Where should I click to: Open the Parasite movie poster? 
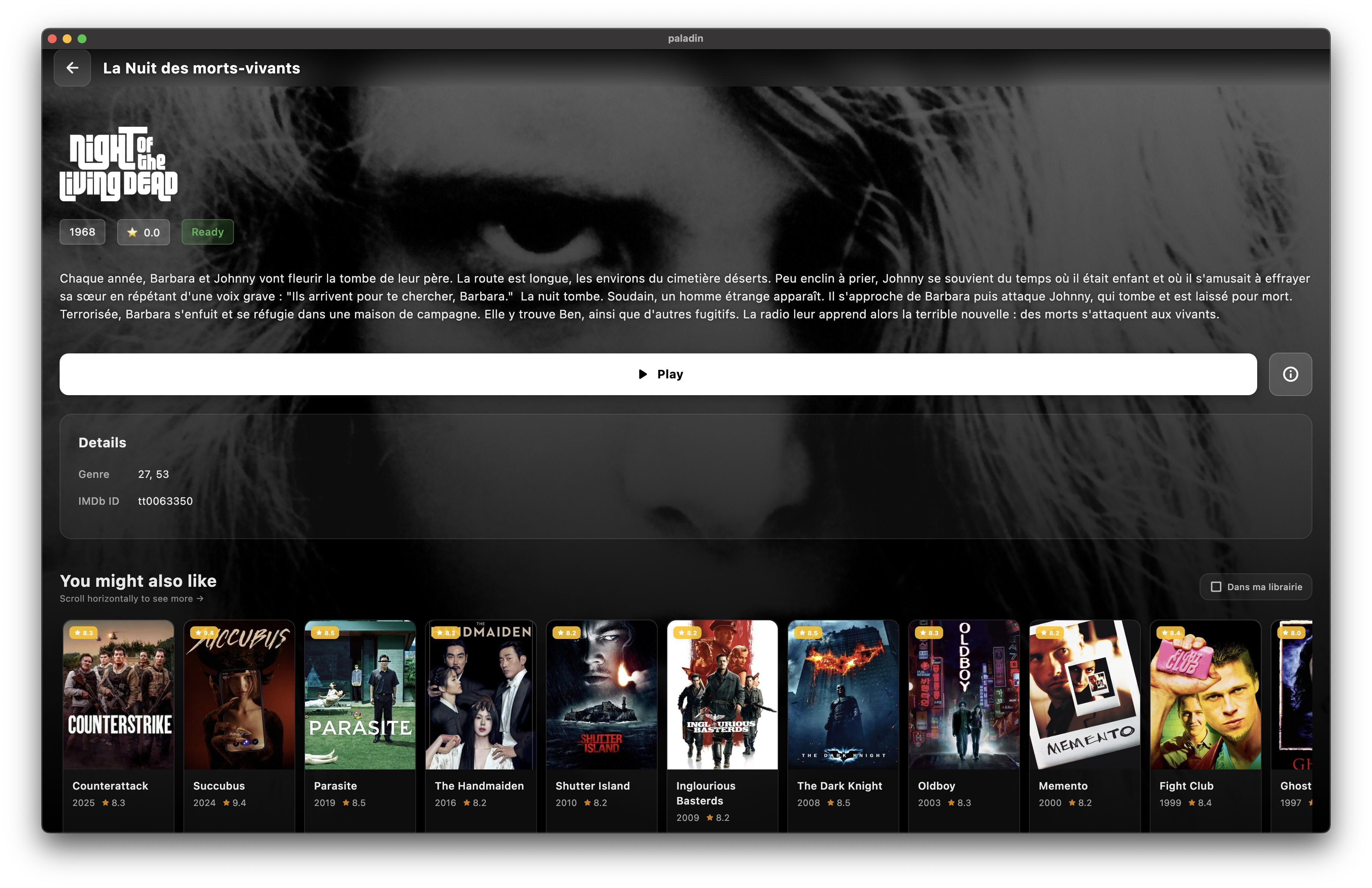(x=360, y=695)
